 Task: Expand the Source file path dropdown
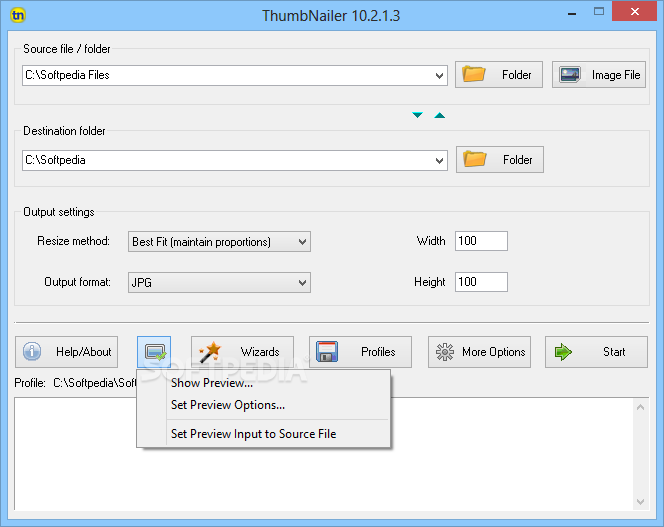tap(439, 75)
